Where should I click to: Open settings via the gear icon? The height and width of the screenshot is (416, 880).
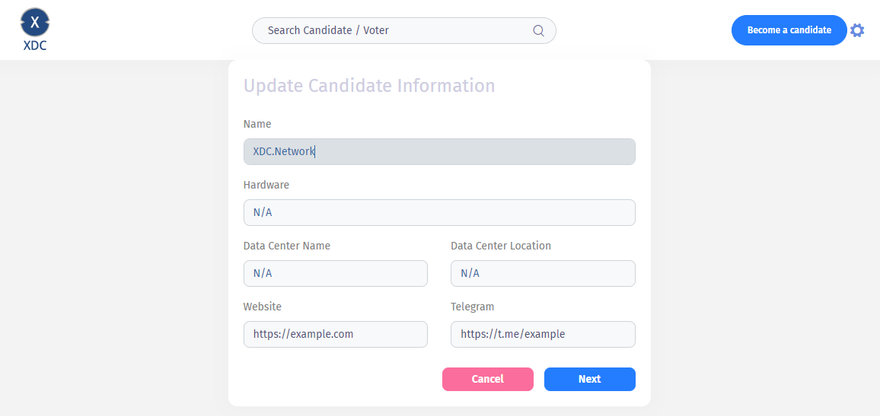point(857,30)
